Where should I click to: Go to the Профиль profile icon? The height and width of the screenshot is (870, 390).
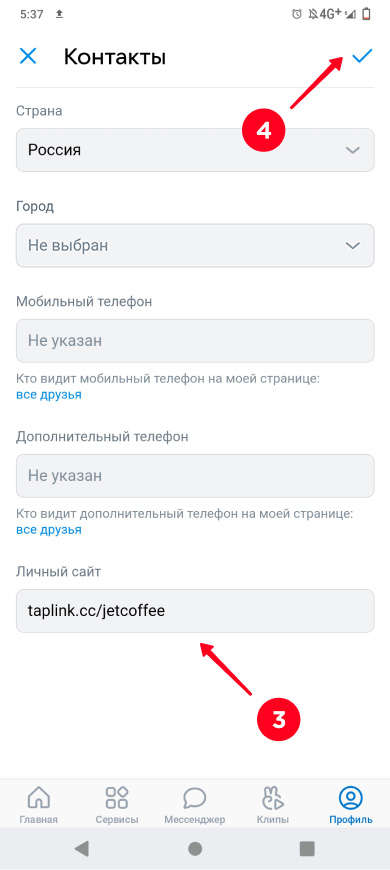[351, 798]
